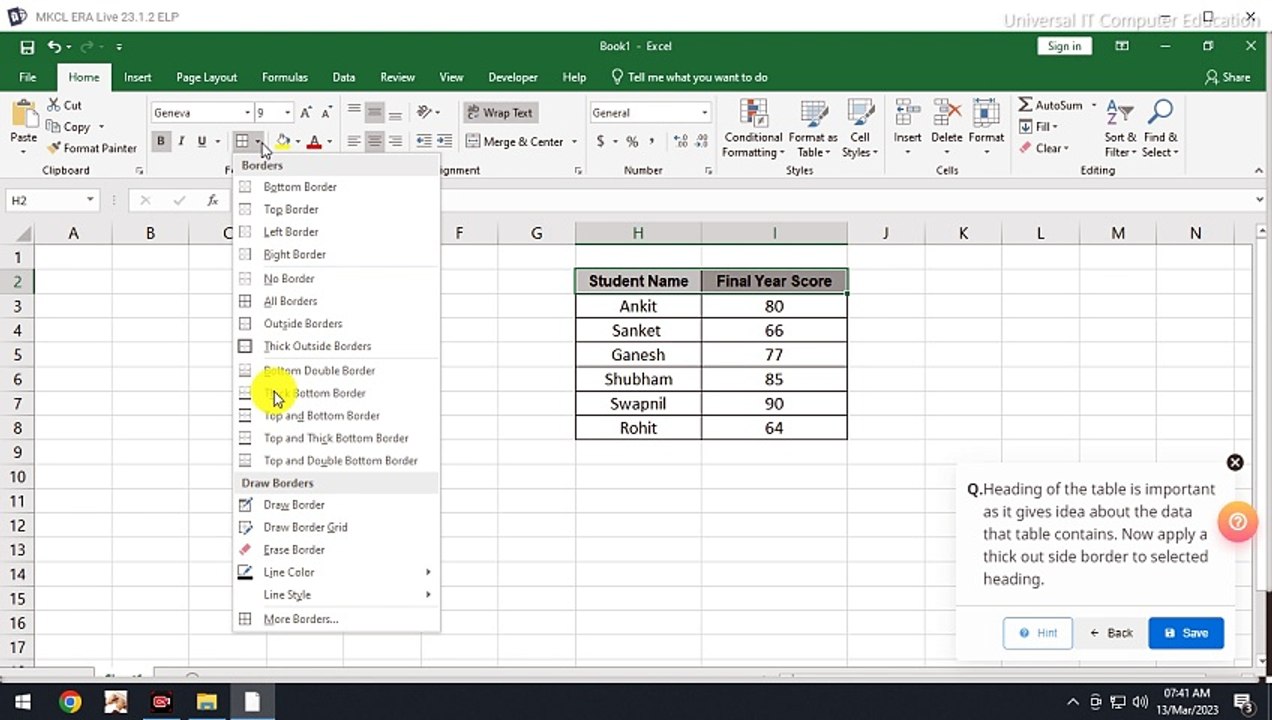Click column H header
This screenshot has height=720, width=1272.
(x=638, y=233)
